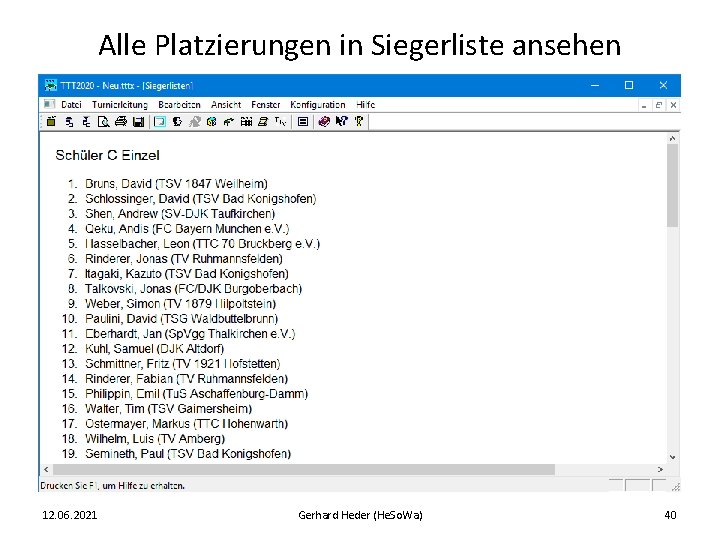Click the bracket-tree icon left of print preview
The height and width of the screenshot is (540, 720).
pyautogui.click(x=86, y=122)
